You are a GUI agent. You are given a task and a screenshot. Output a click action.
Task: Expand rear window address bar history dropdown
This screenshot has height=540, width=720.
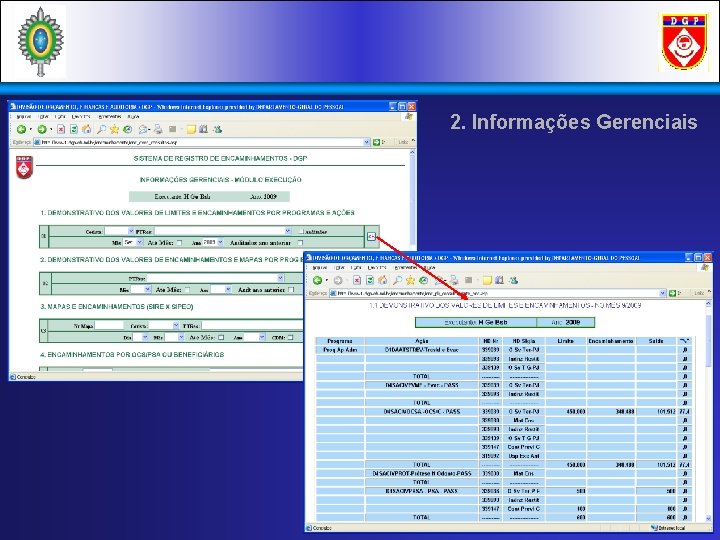(x=366, y=142)
